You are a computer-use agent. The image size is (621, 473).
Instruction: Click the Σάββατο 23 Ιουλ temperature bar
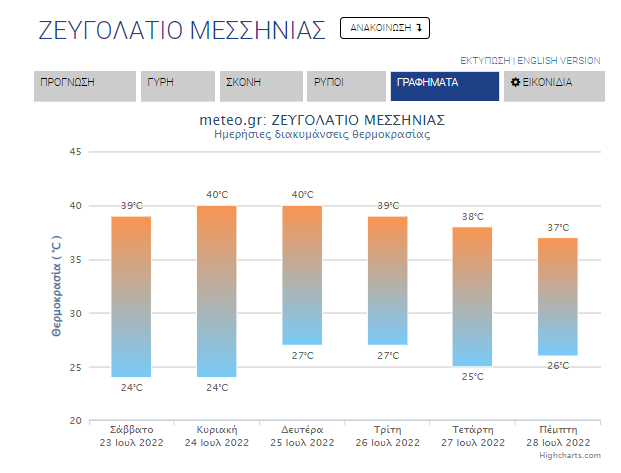pos(131,297)
